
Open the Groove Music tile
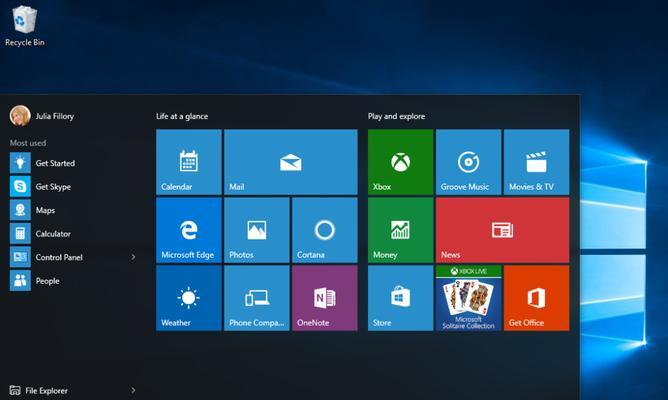coord(468,162)
